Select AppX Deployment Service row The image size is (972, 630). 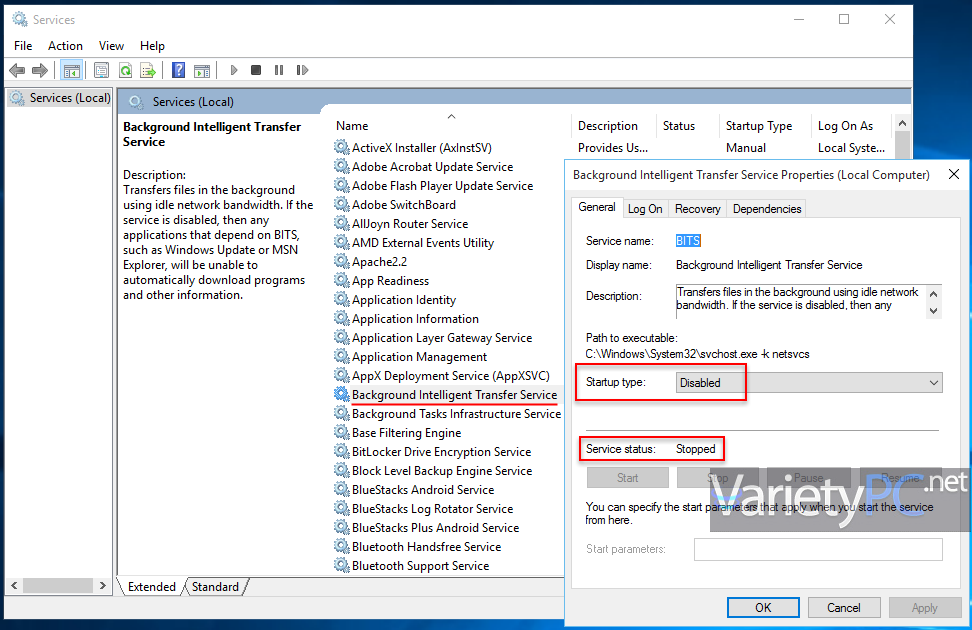(x=451, y=375)
